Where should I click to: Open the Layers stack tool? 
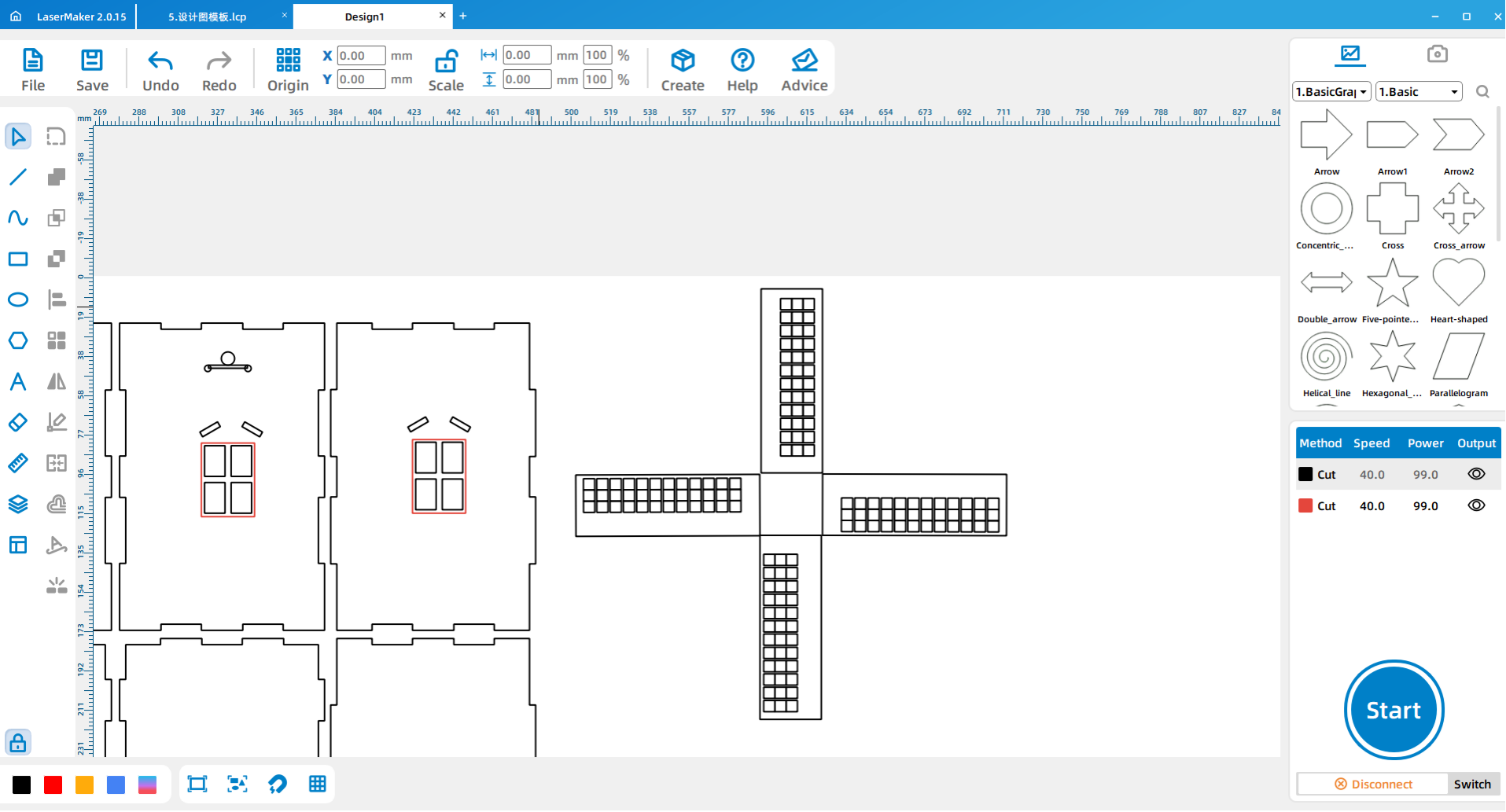click(18, 504)
